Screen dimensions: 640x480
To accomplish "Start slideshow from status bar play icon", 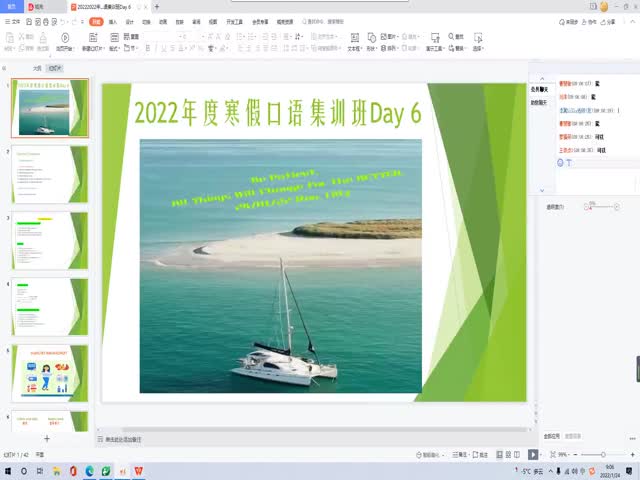I will pos(533,455).
